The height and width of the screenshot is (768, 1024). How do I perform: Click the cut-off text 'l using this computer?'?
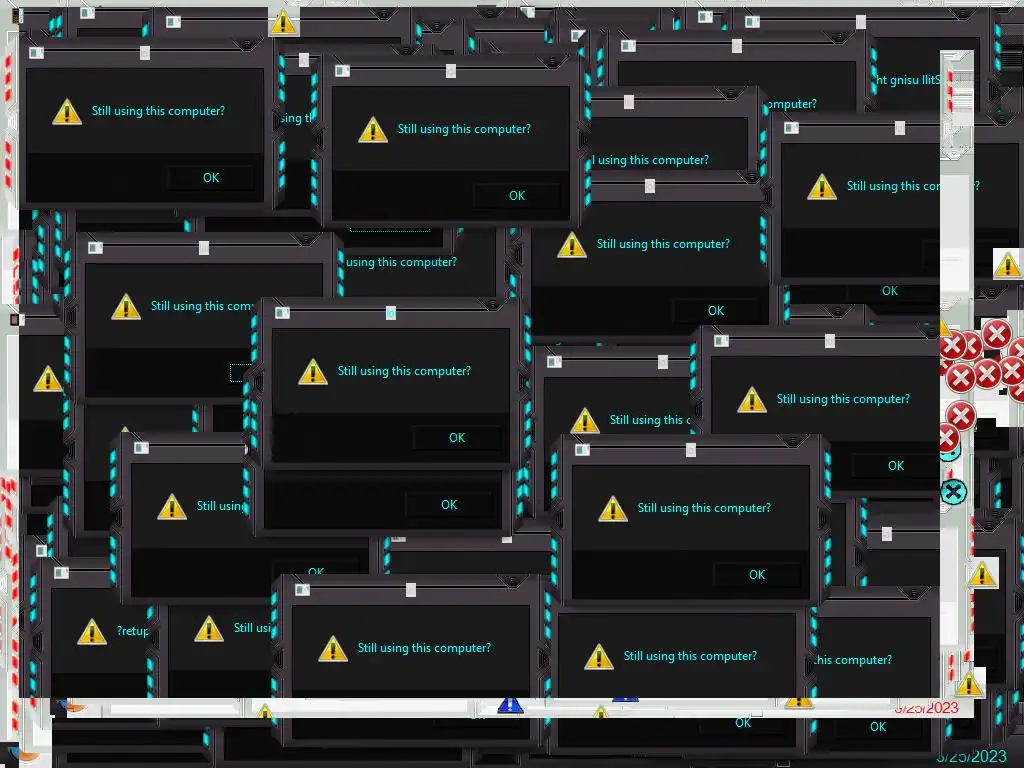650,160
